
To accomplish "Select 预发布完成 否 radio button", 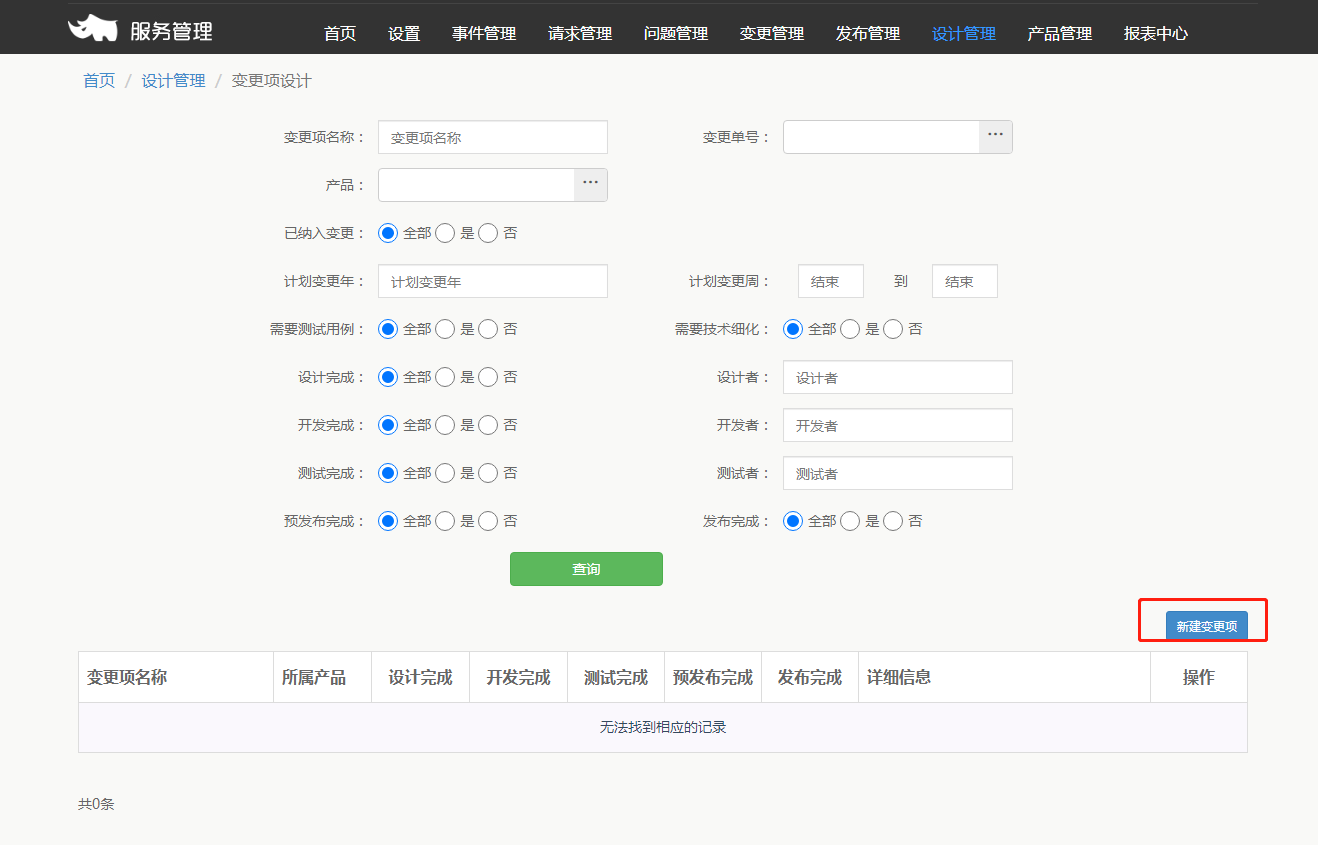I will click(x=488, y=521).
